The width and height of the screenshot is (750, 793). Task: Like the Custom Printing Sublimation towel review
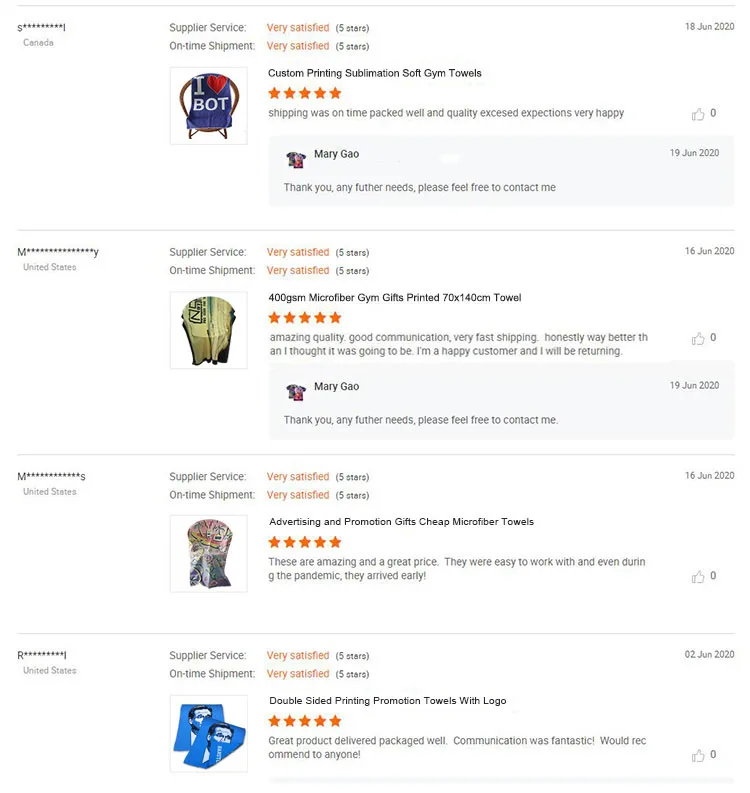(x=698, y=114)
